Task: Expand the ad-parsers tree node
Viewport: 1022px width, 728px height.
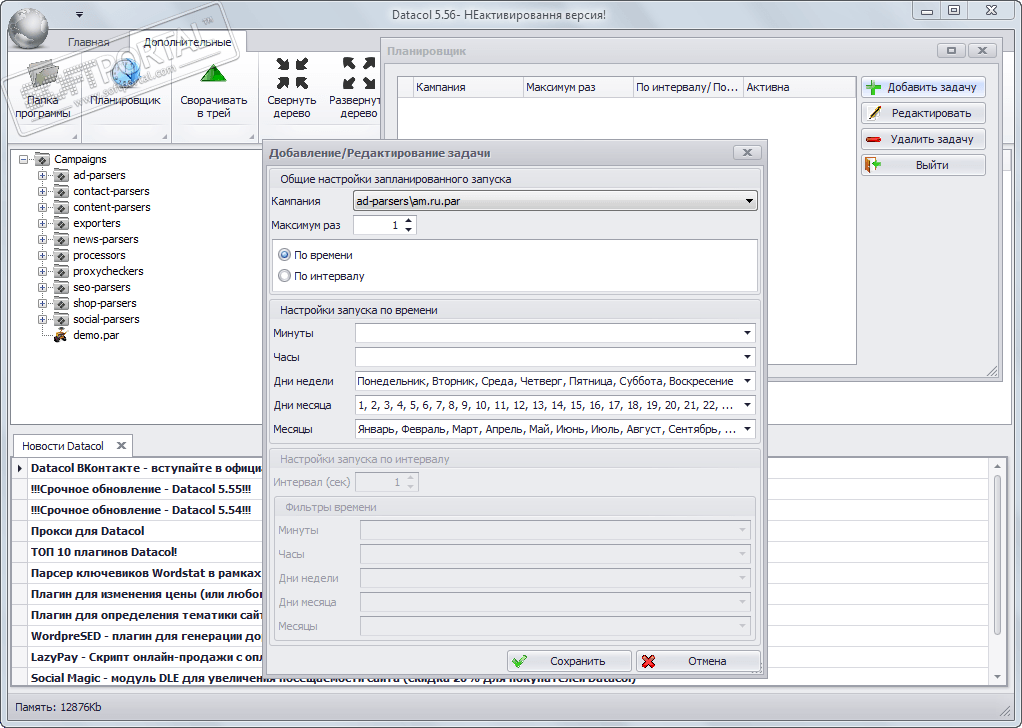Action: pos(42,175)
